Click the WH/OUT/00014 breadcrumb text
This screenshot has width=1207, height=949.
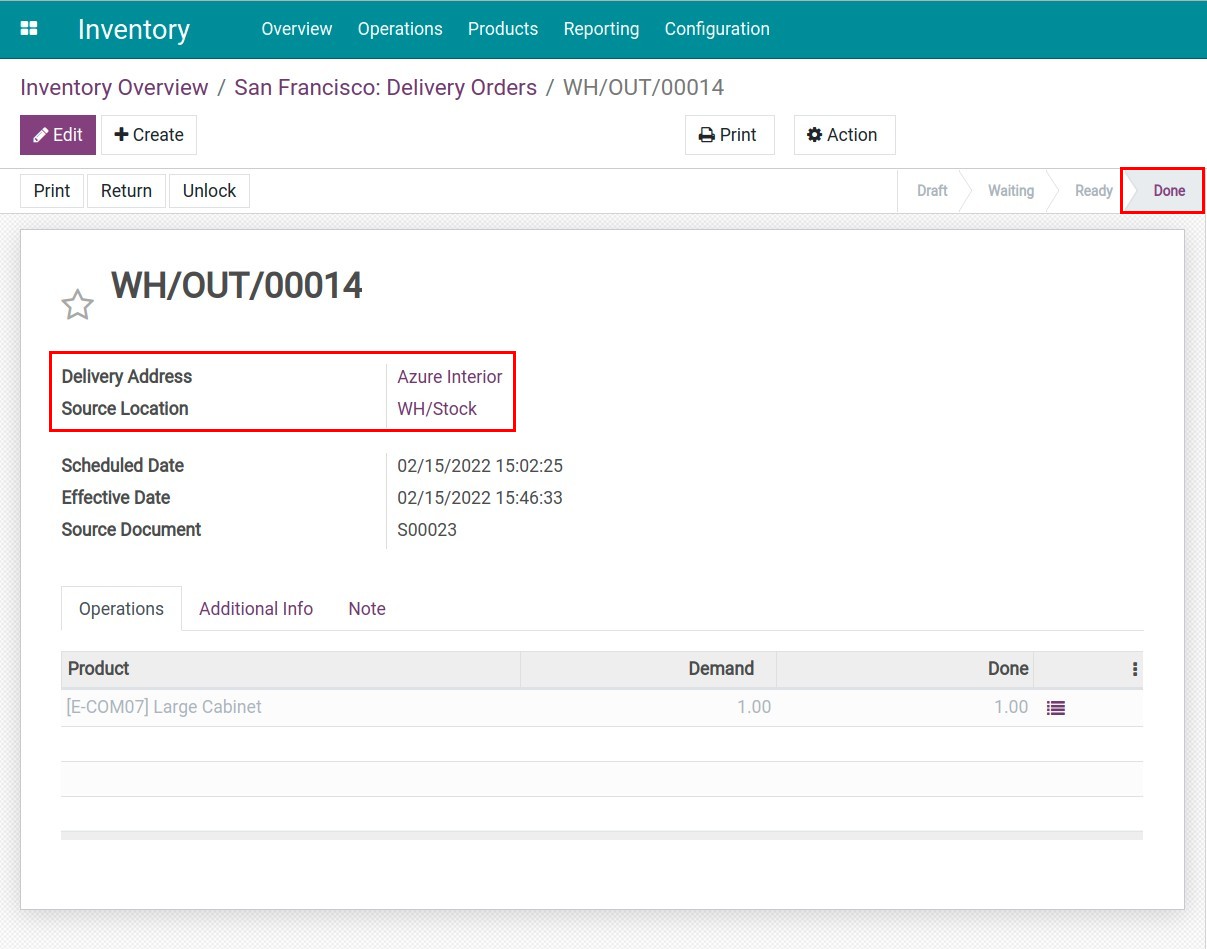pyautogui.click(x=644, y=87)
